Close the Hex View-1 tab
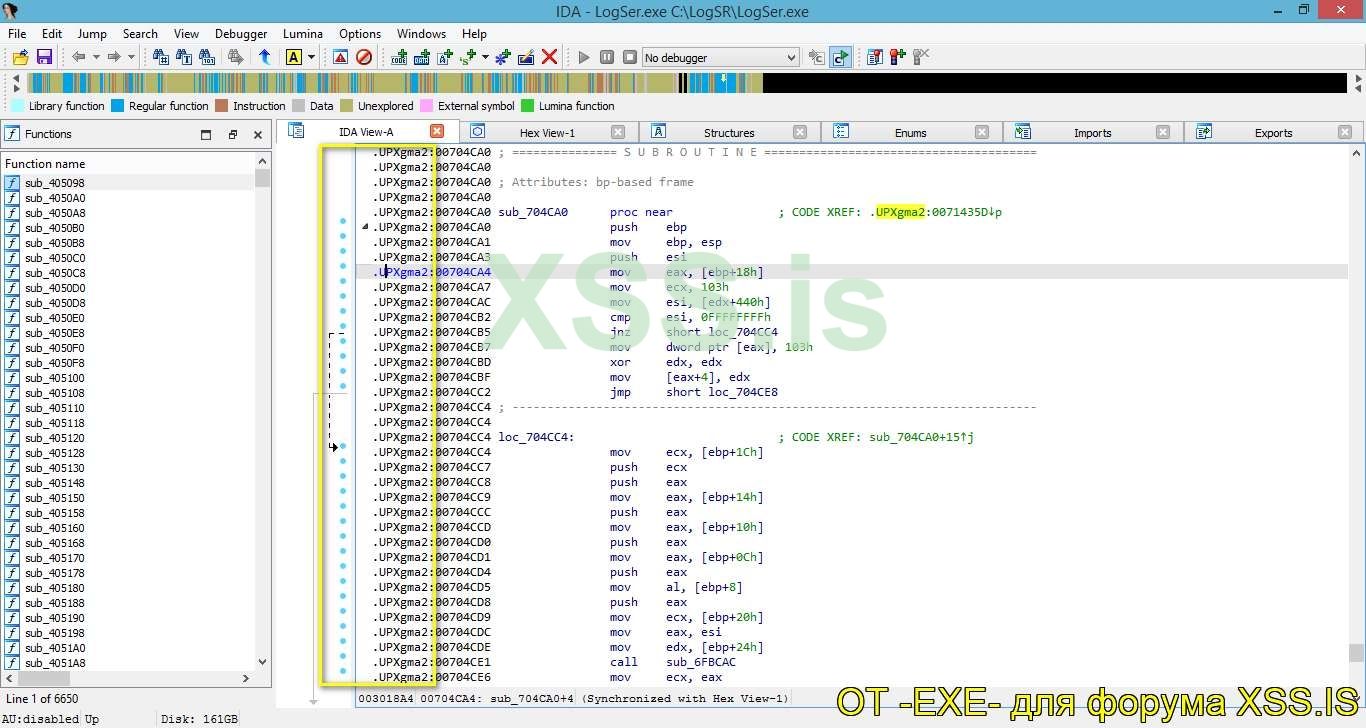Viewport: 1366px width, 728px height. click(618, 132)
